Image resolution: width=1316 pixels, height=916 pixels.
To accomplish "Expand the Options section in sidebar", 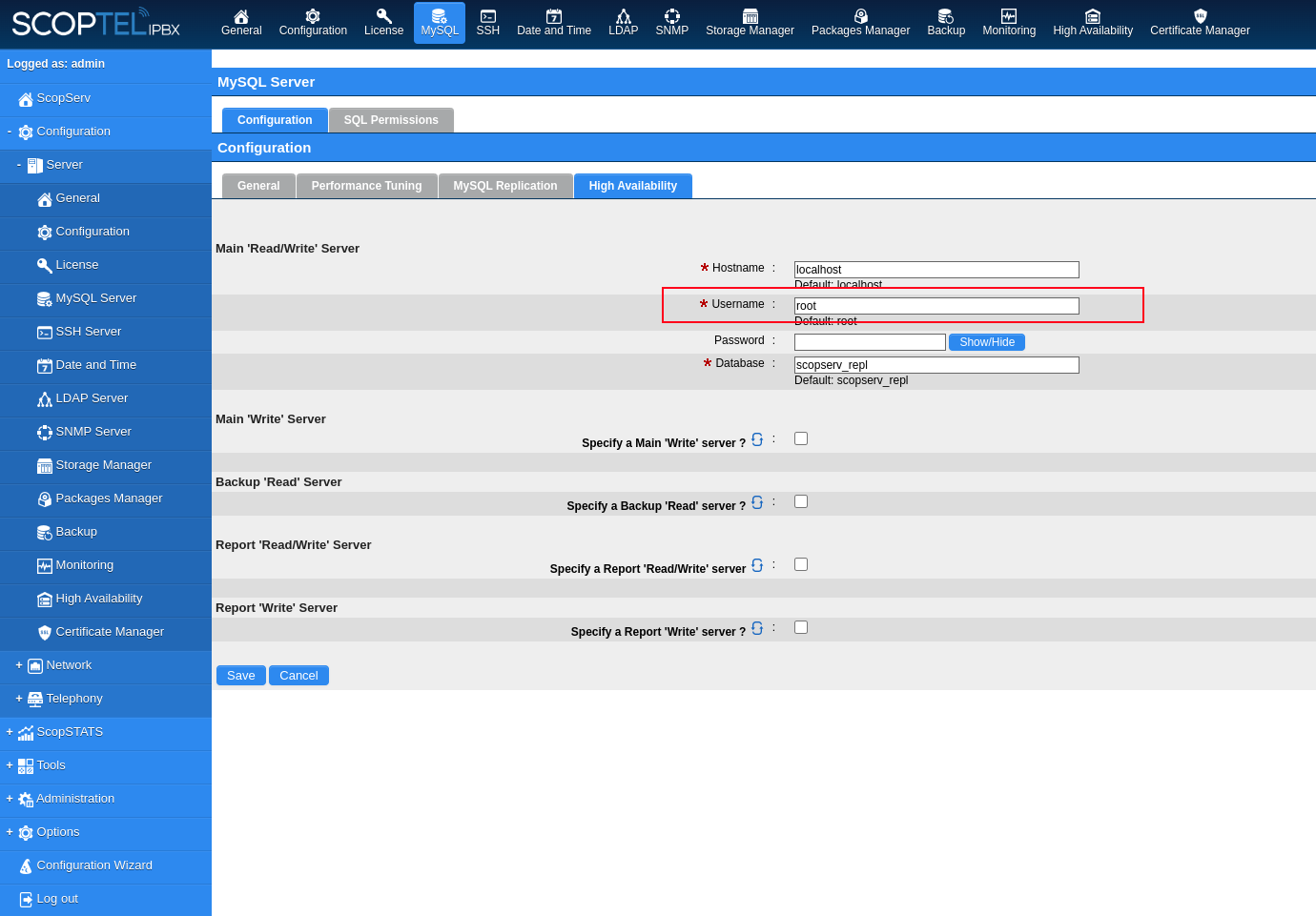I will 10,832.
